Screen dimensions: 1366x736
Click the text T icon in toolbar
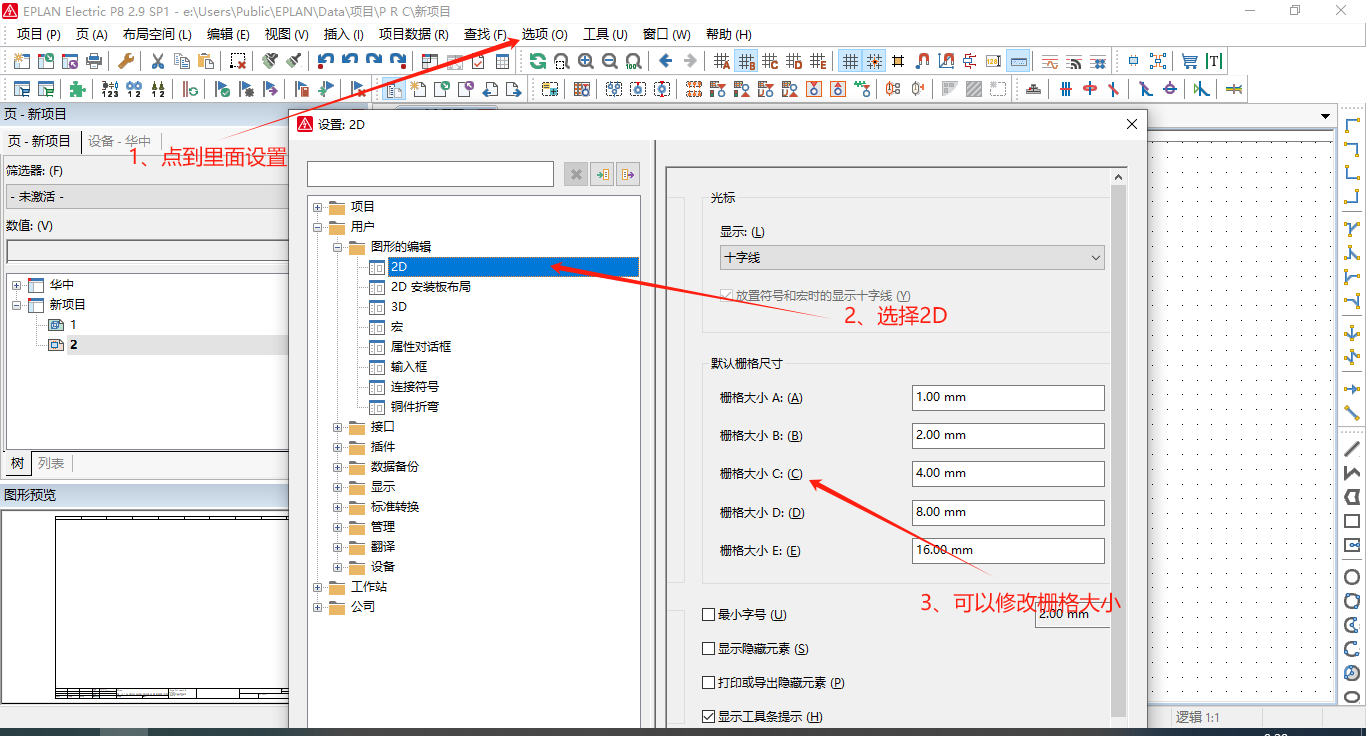[x=1213, y=61]
